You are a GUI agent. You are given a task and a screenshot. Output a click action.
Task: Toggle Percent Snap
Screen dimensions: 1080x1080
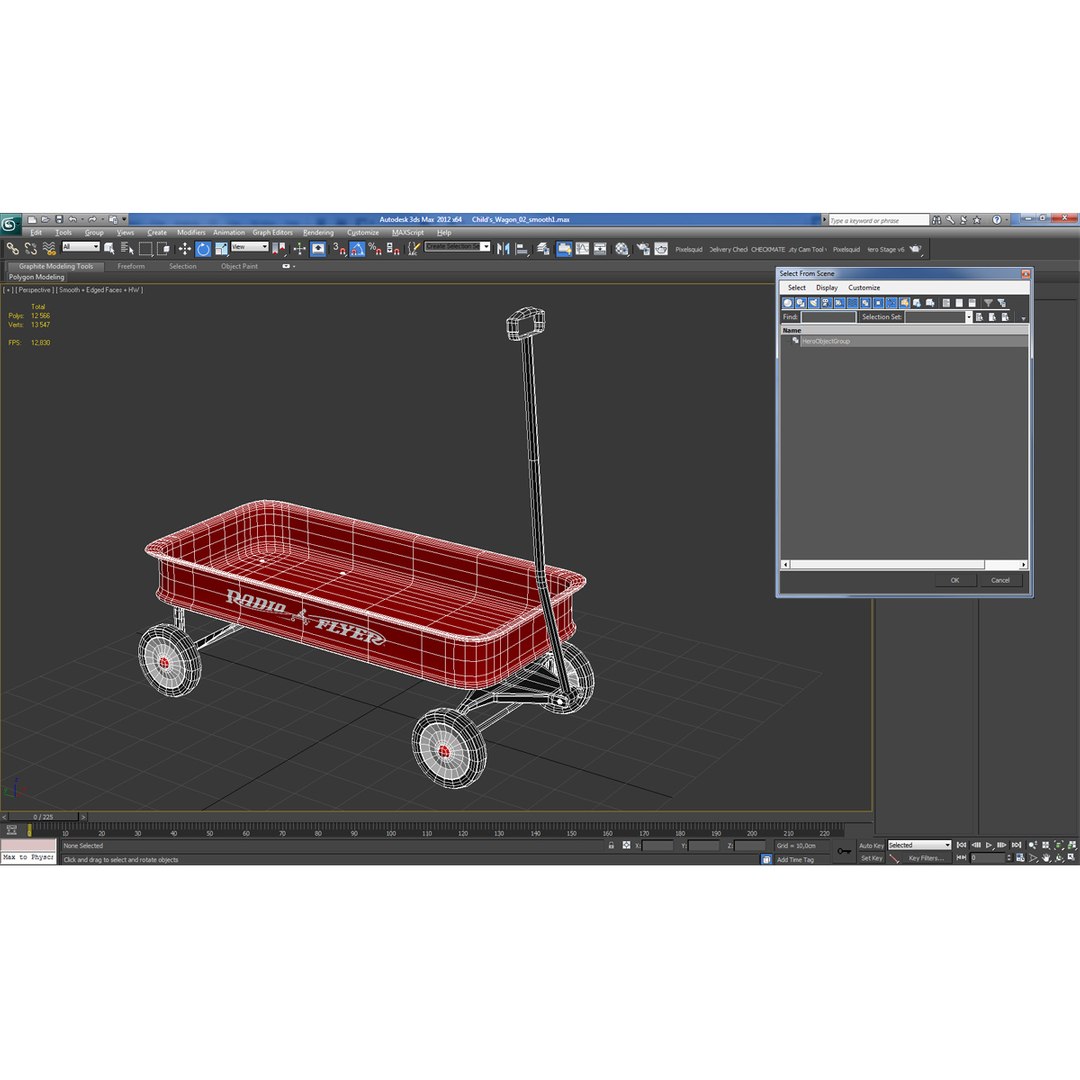375,249
